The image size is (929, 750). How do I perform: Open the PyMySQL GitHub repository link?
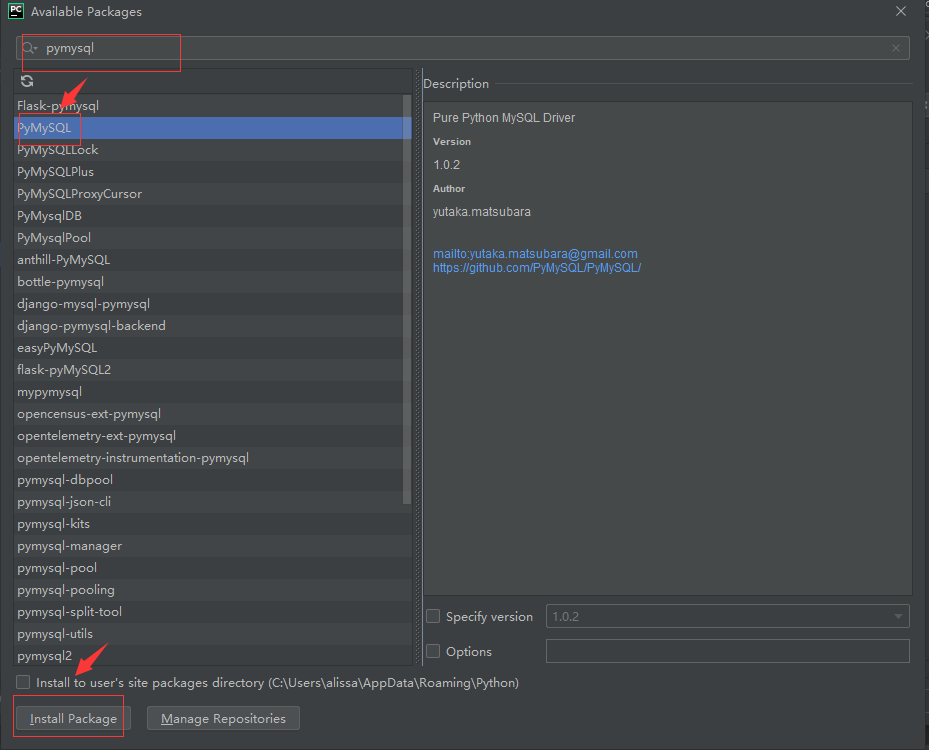click(x=537, y=268)
